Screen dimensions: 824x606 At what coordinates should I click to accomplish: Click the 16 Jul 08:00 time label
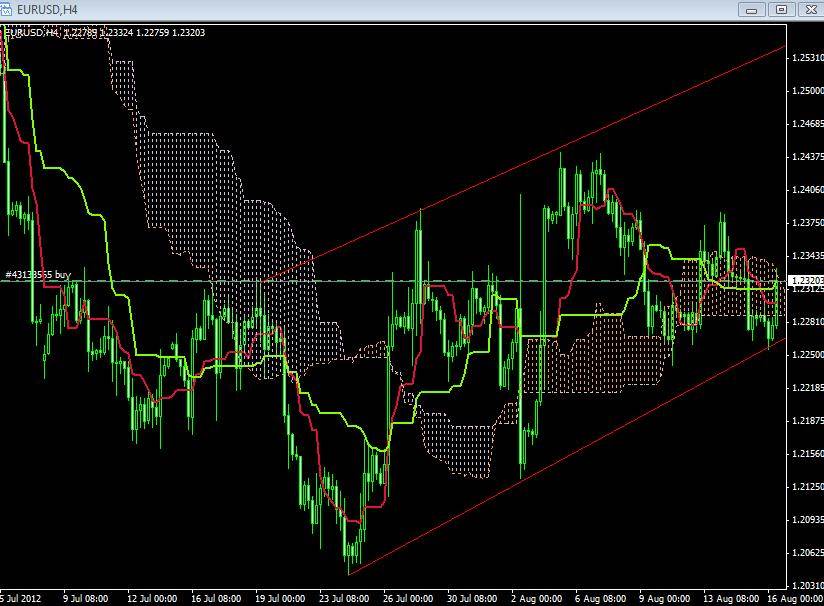click(x=216, y=599)
